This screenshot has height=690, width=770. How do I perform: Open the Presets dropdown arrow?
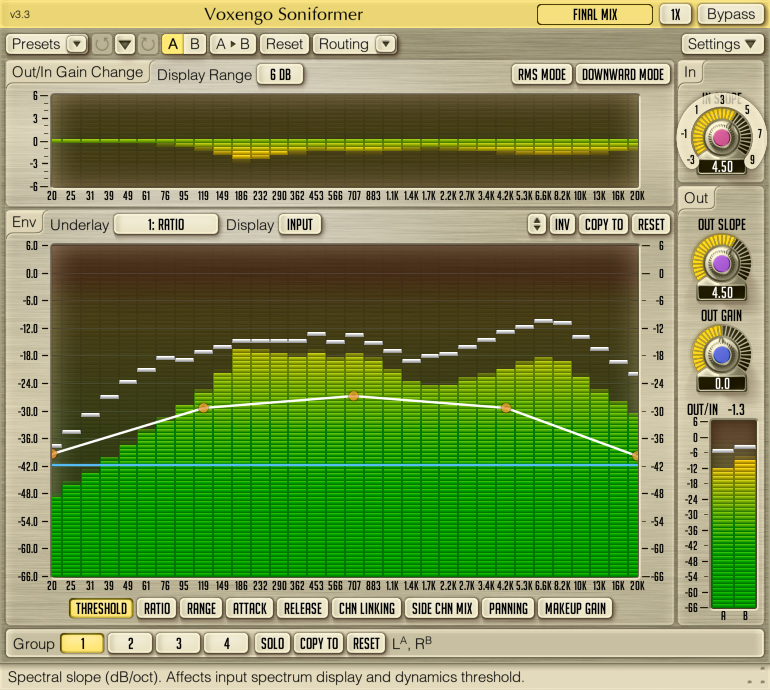pos(77,44)
